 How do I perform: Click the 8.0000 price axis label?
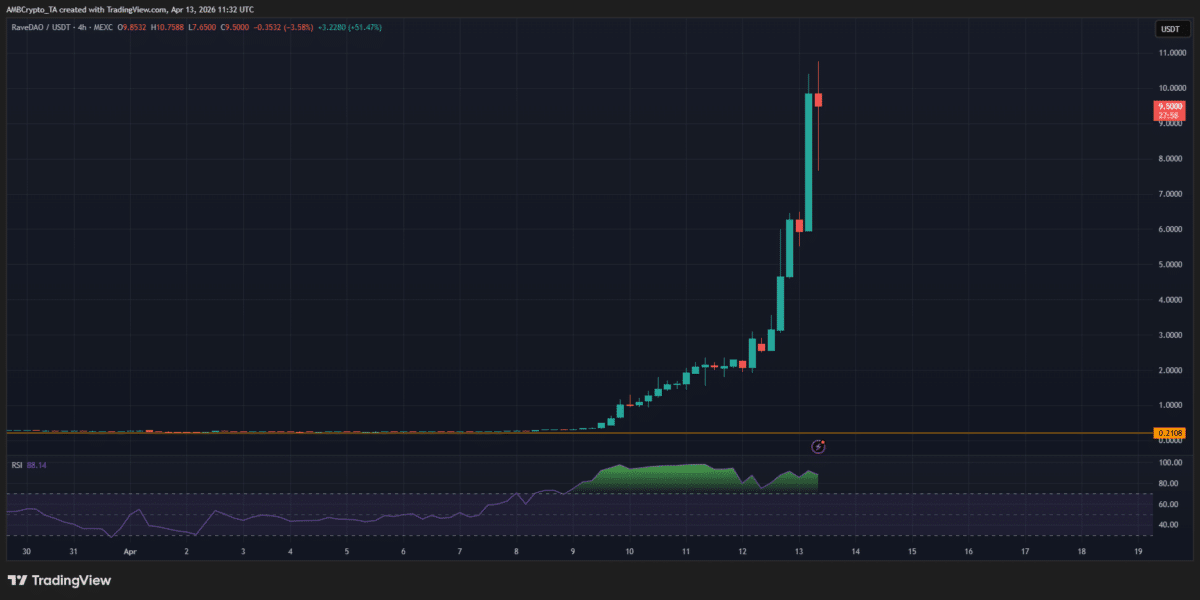[1170, 159]
